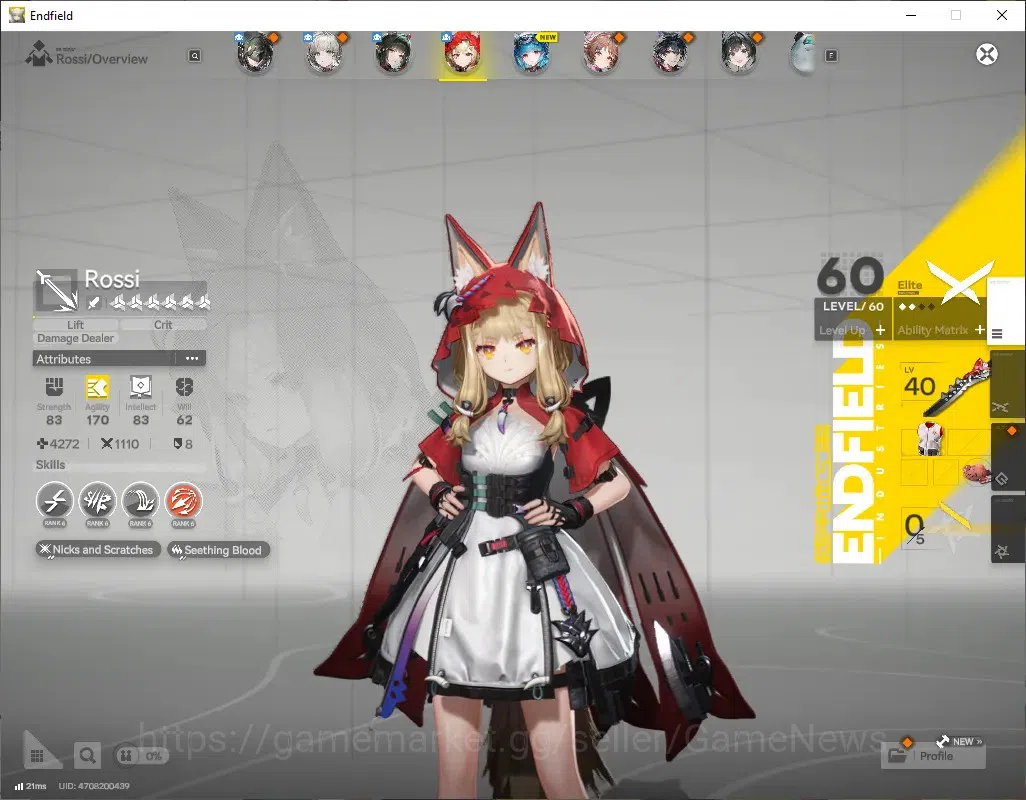Click the UID: 4708200439 text
1026x800 pixels.
click(x=94, y=786)
